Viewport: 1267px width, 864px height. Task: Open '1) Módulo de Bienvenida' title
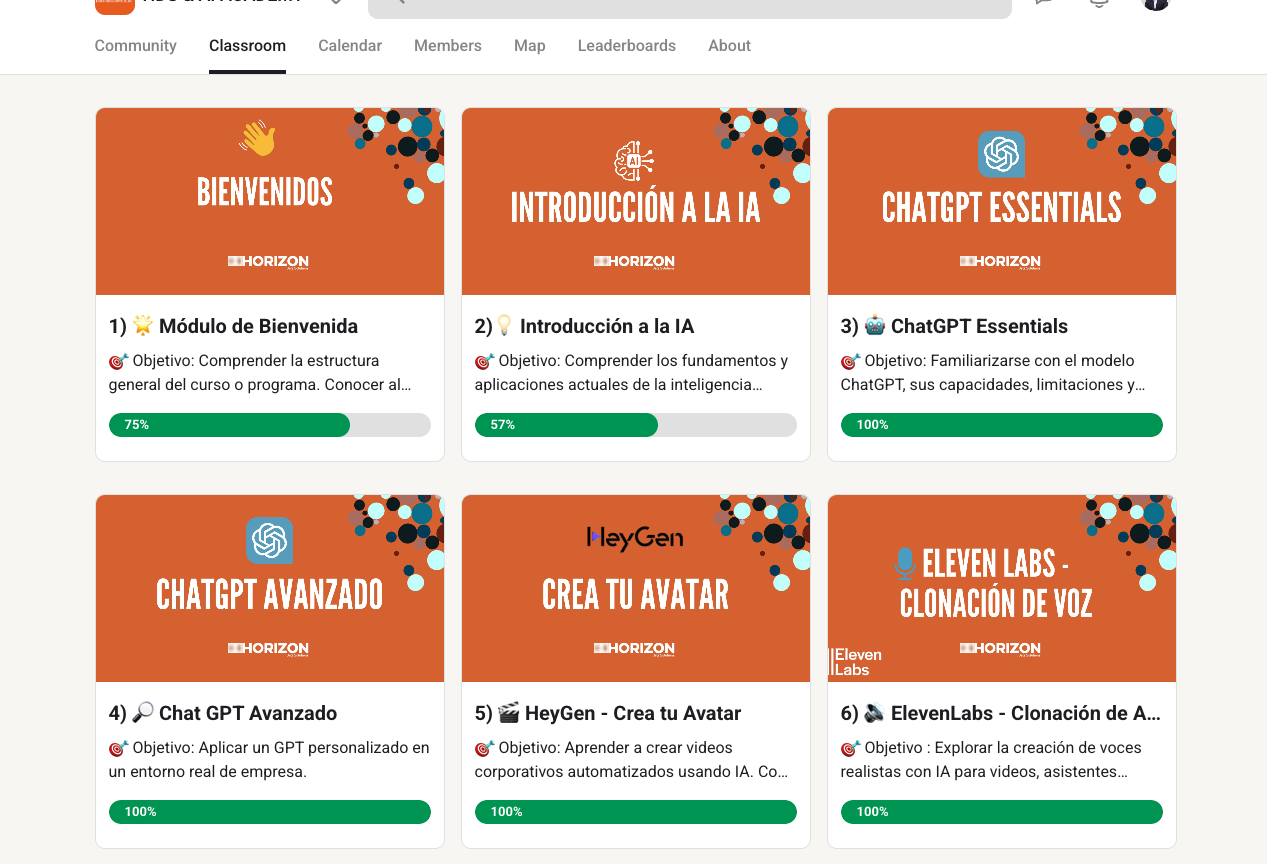pos(233,326)
